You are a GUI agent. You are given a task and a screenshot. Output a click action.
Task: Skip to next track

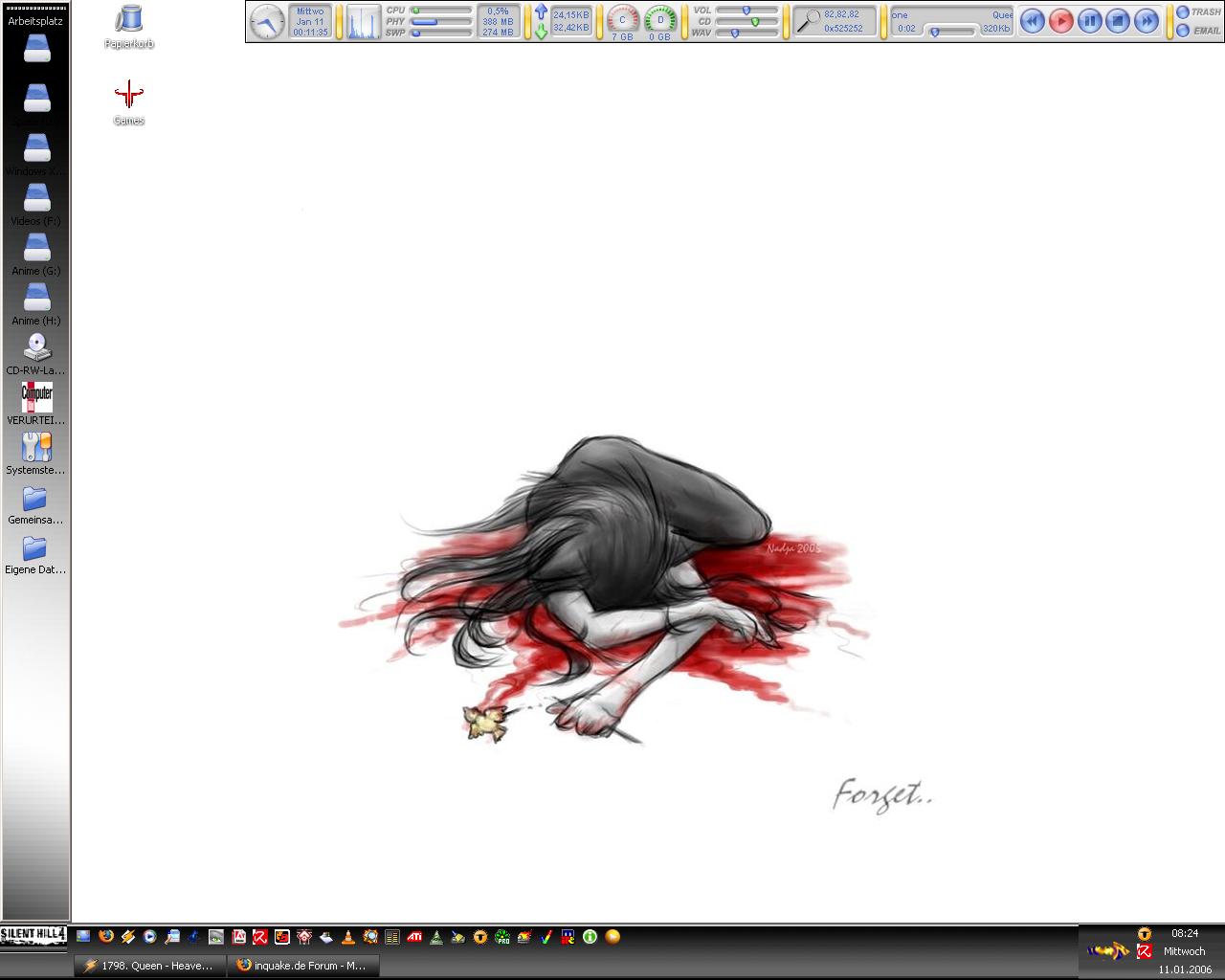click(x=1147, y=21)
